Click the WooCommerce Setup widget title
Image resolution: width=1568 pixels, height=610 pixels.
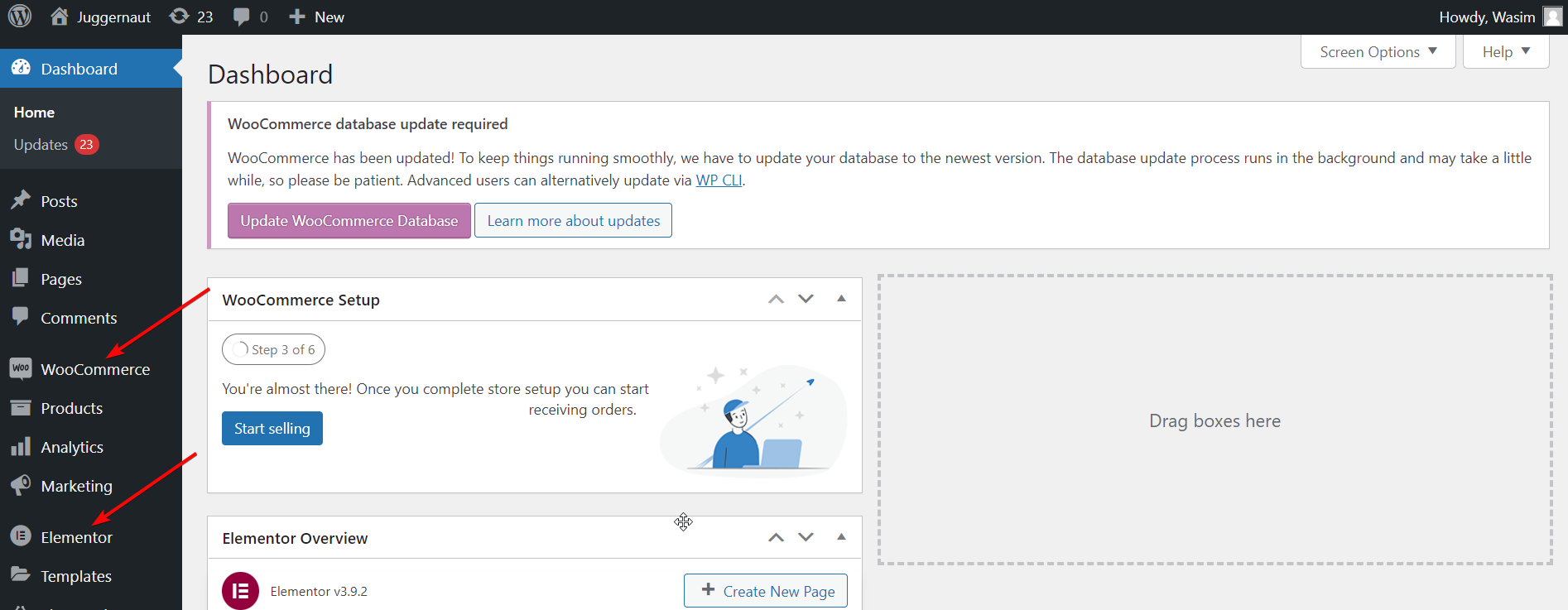(x=301, y=300)
